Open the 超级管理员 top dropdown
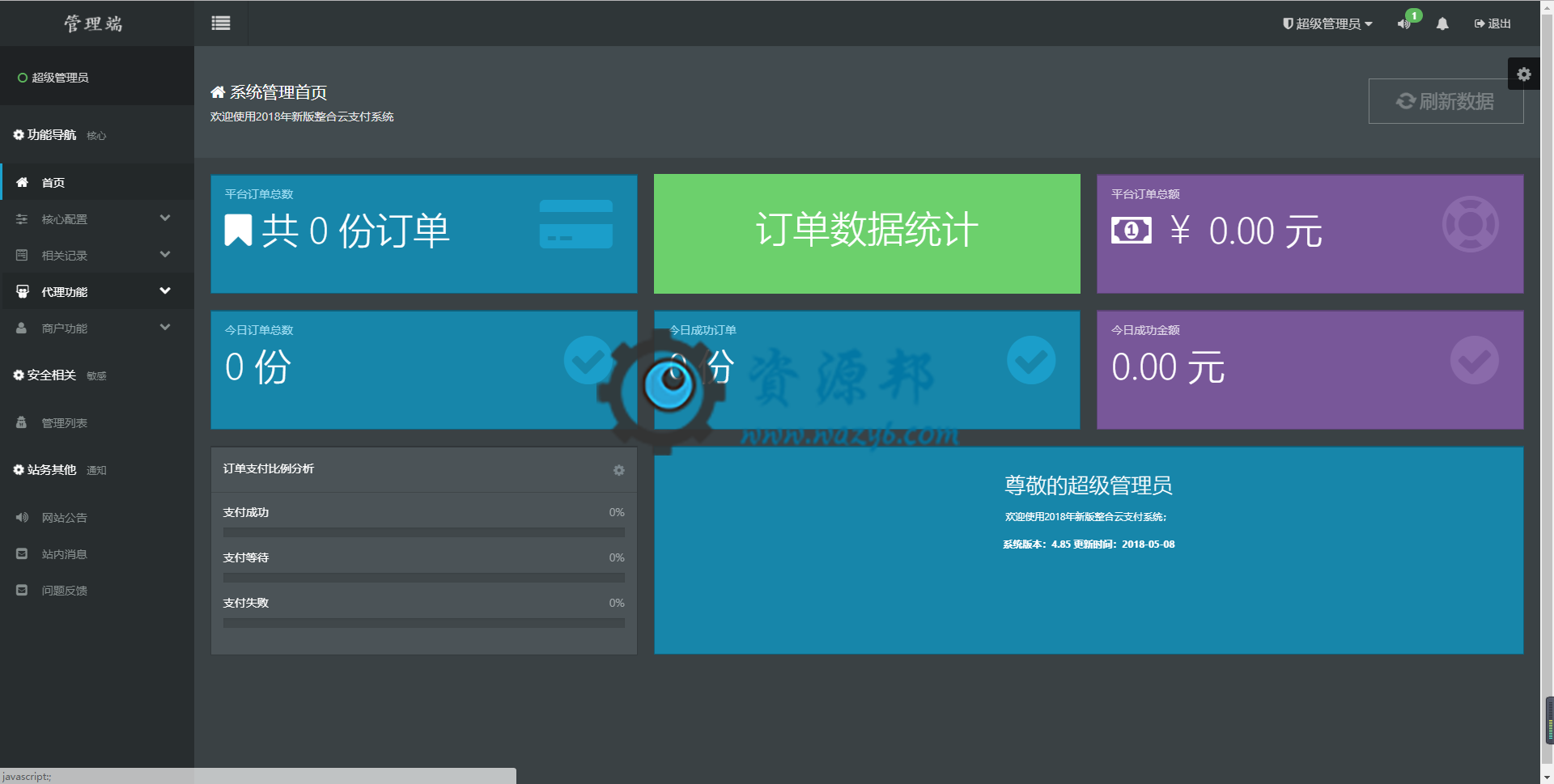The width and height of the screenshot is (1554, 784). coord(1327,24)
